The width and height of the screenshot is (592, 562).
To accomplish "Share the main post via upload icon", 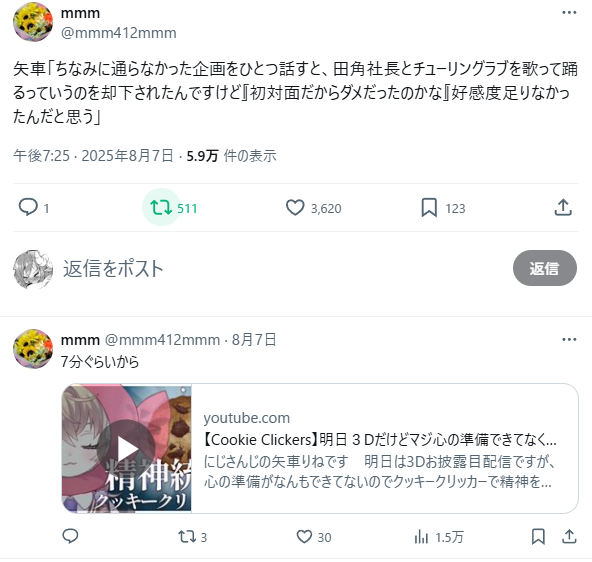I will click(563, 207).
